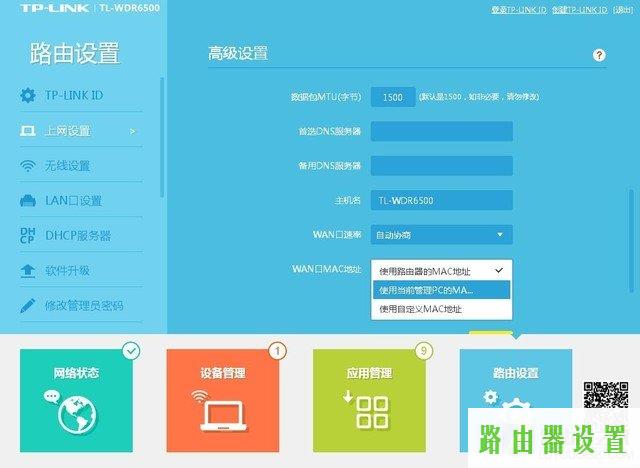This screenshot has height=468, width=640.
Task: Click the 高级设置 heading
Action: pyautogui.click(x=238, y=53)
